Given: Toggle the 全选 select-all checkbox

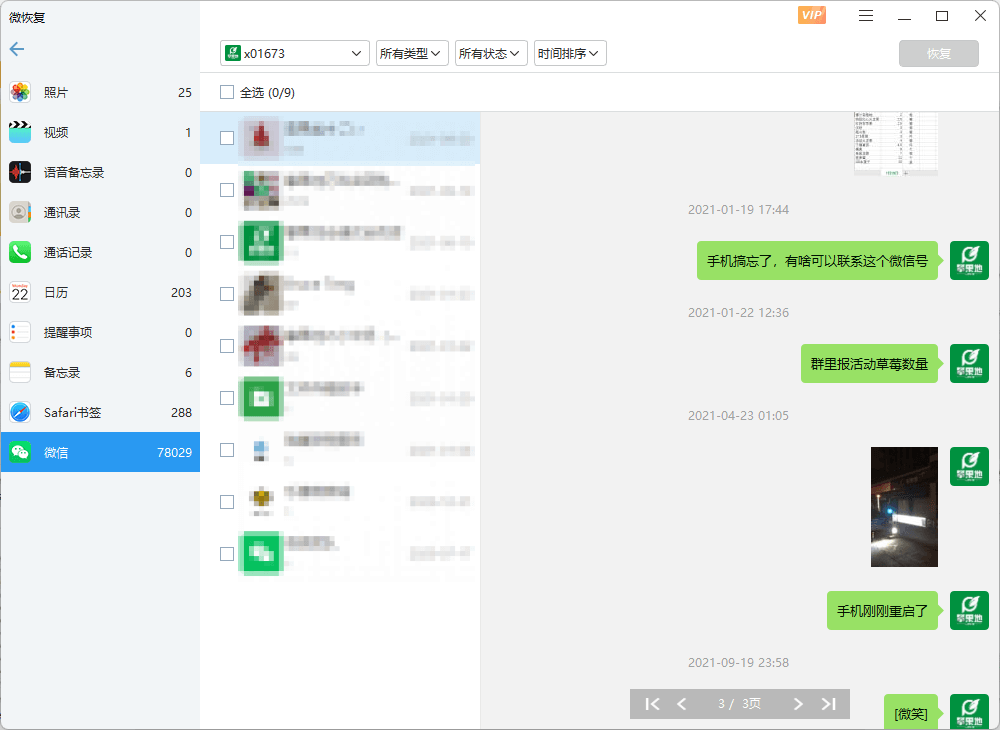Looking at the screenshot, I should [225, 91].
